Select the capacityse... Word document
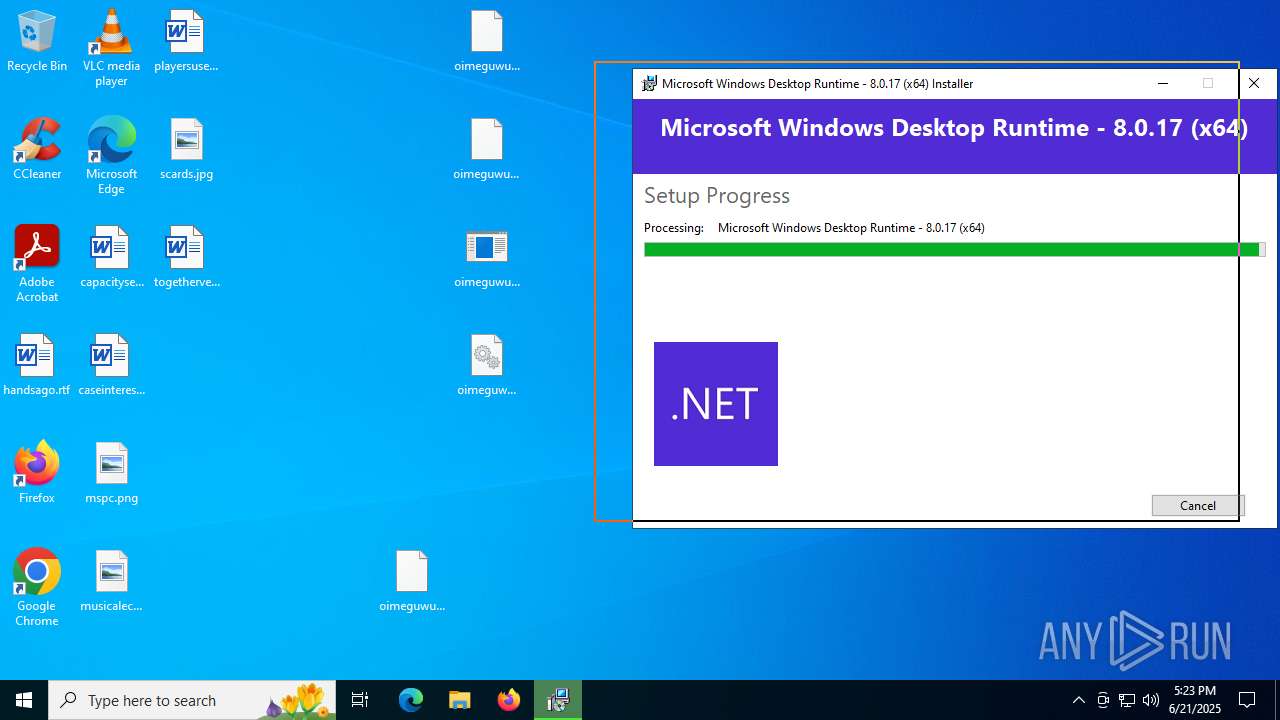This screenshot has height=720, width=1280. coord(111,258)
